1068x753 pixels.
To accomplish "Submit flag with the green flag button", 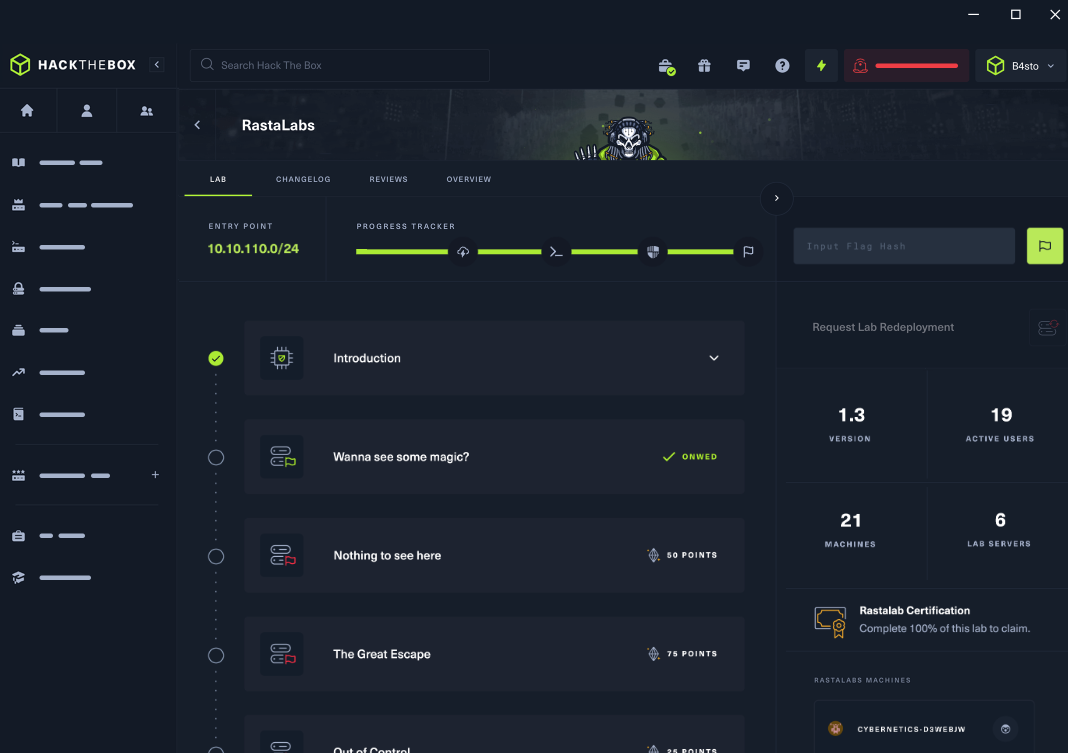I will pyautogui.click(x=1045, y=246).
